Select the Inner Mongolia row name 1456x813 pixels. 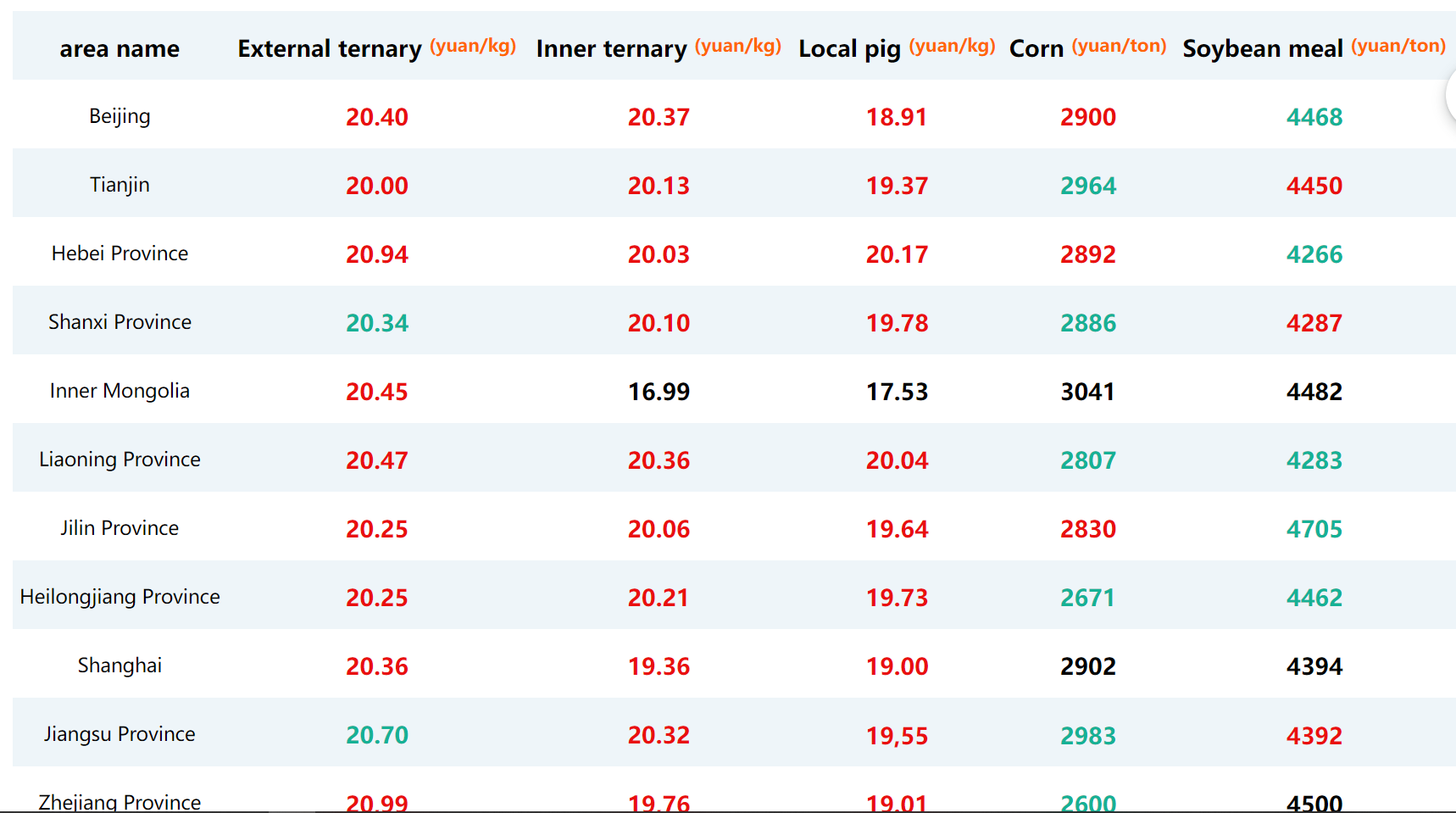(x=119, y=391)
